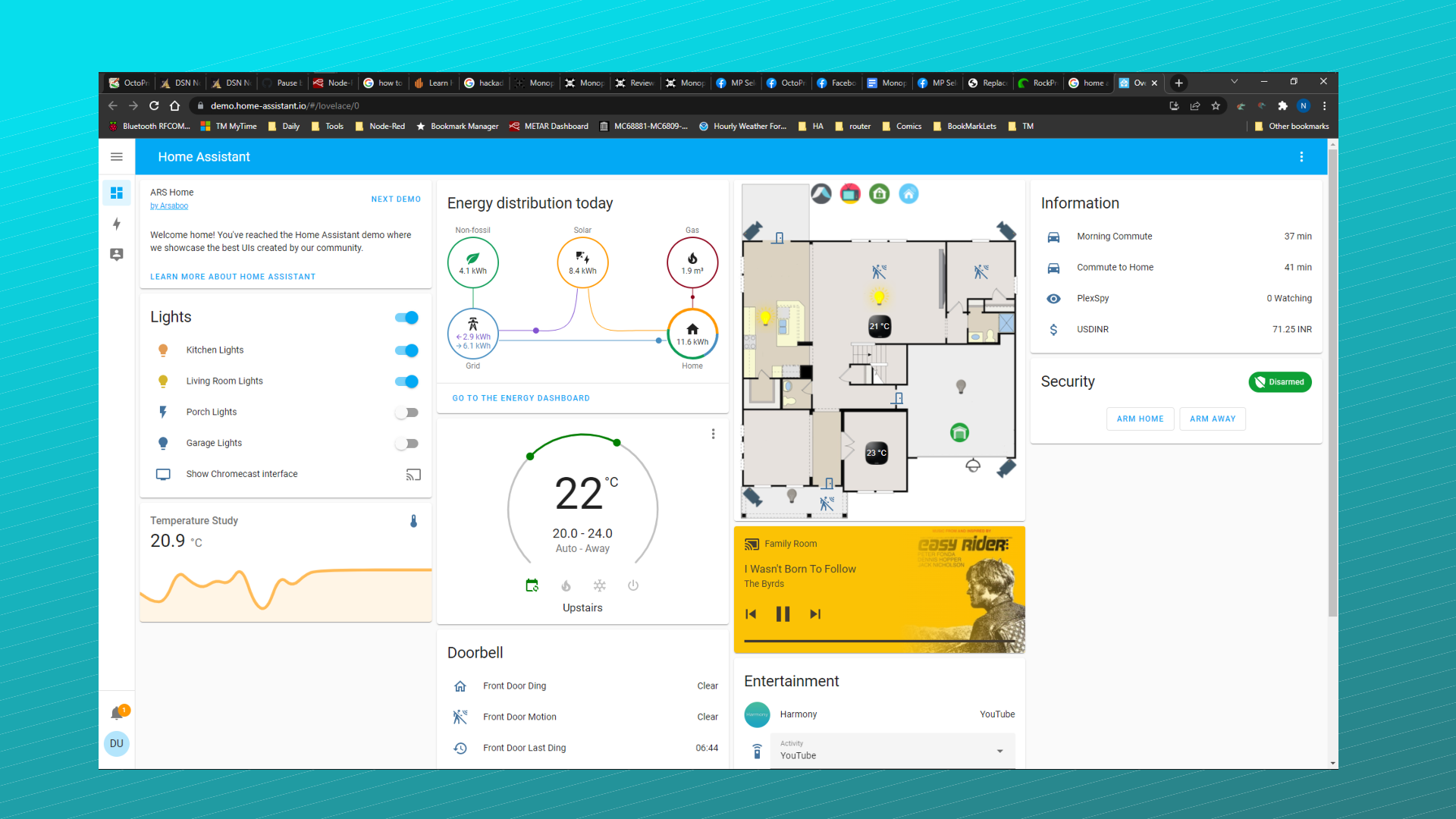This screenshot has height=819, width=1456.
Task: Enable the Porch Lights toggle
Action: pos(407,413)
